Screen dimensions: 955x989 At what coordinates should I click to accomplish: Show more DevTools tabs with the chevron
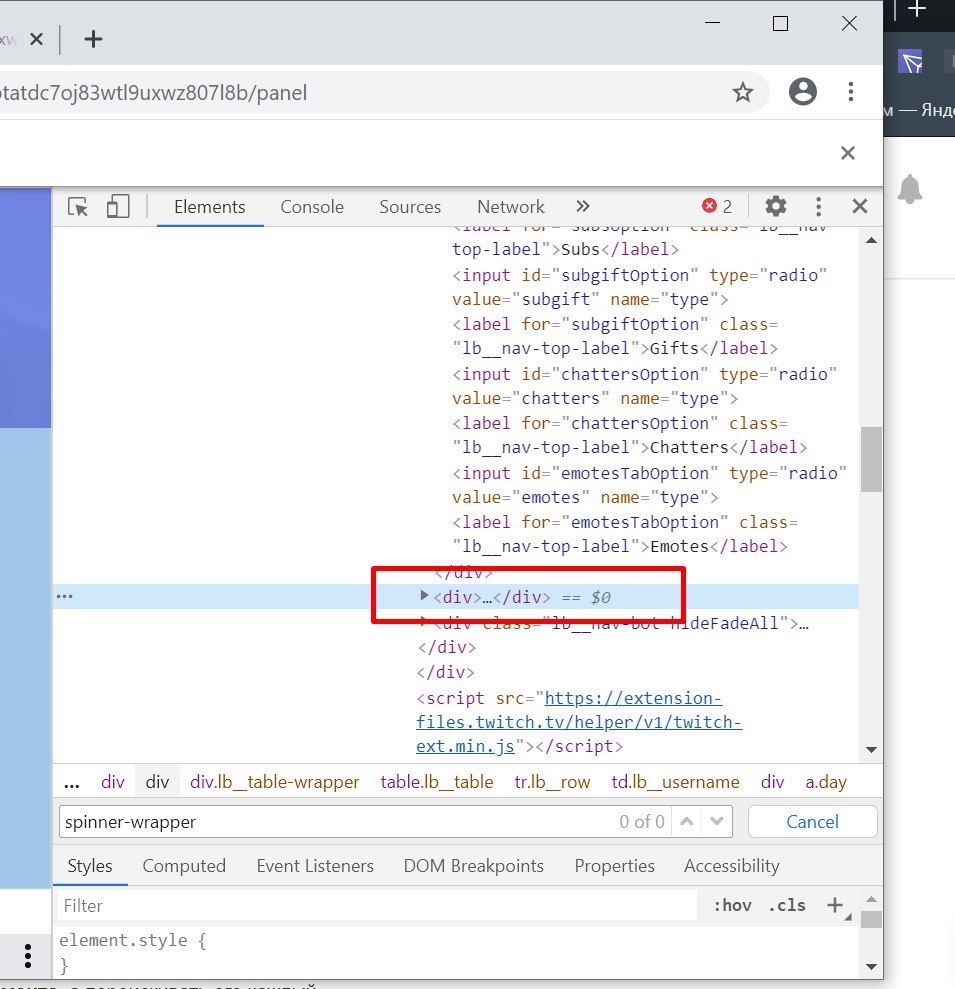pos(583,207)
